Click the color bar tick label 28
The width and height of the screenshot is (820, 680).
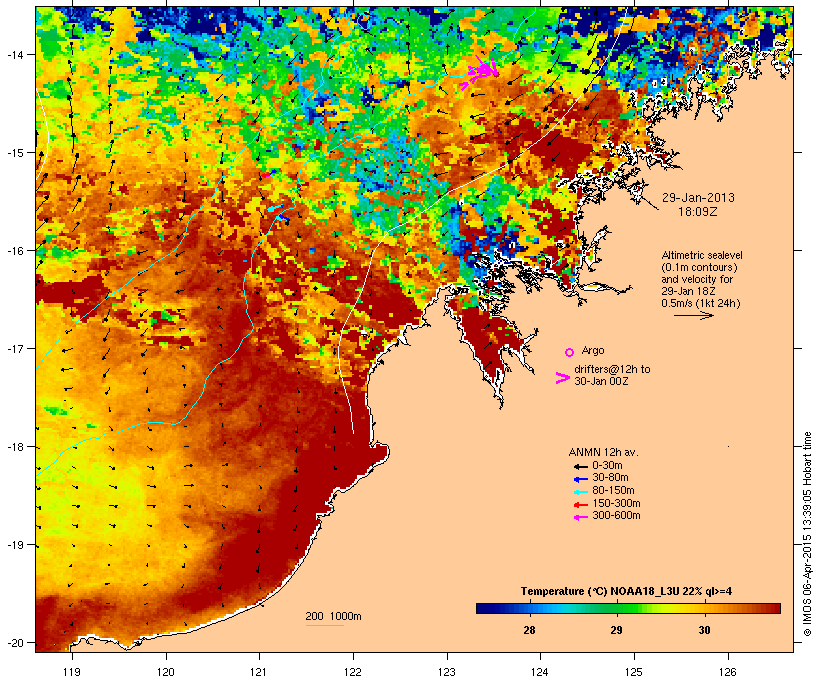[529, 630]
